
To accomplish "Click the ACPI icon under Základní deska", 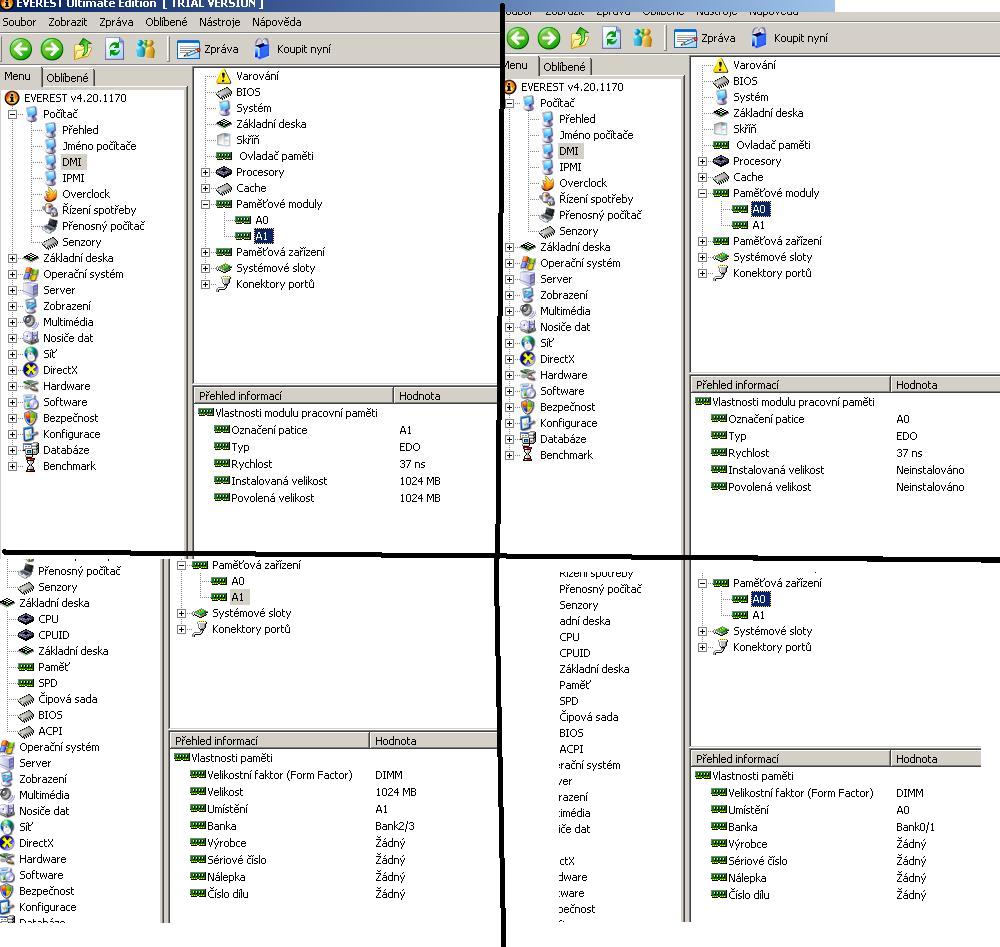I will (x=26, y=731).
